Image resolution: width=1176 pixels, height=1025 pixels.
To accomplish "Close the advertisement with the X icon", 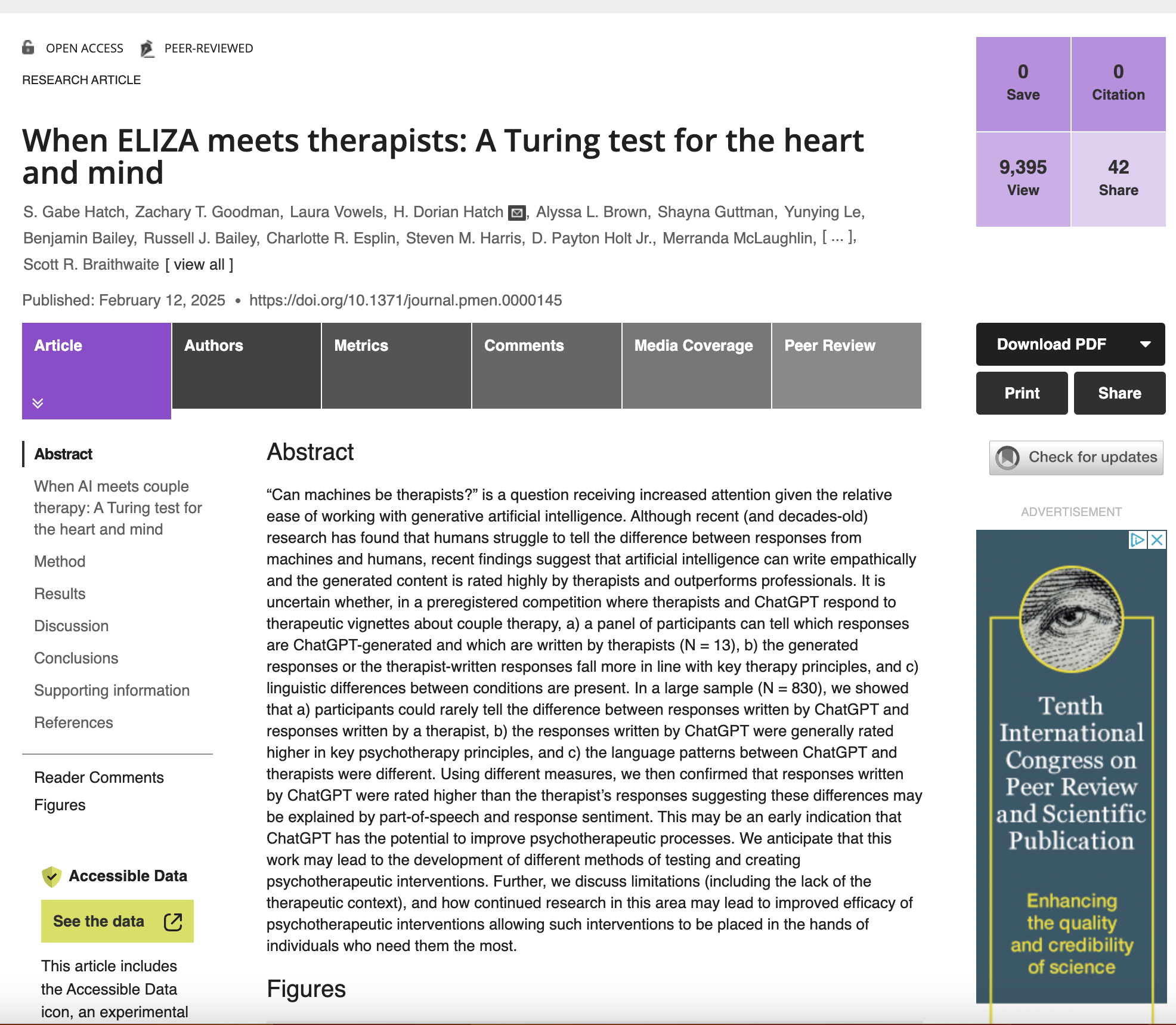I will click(1157, 540).
